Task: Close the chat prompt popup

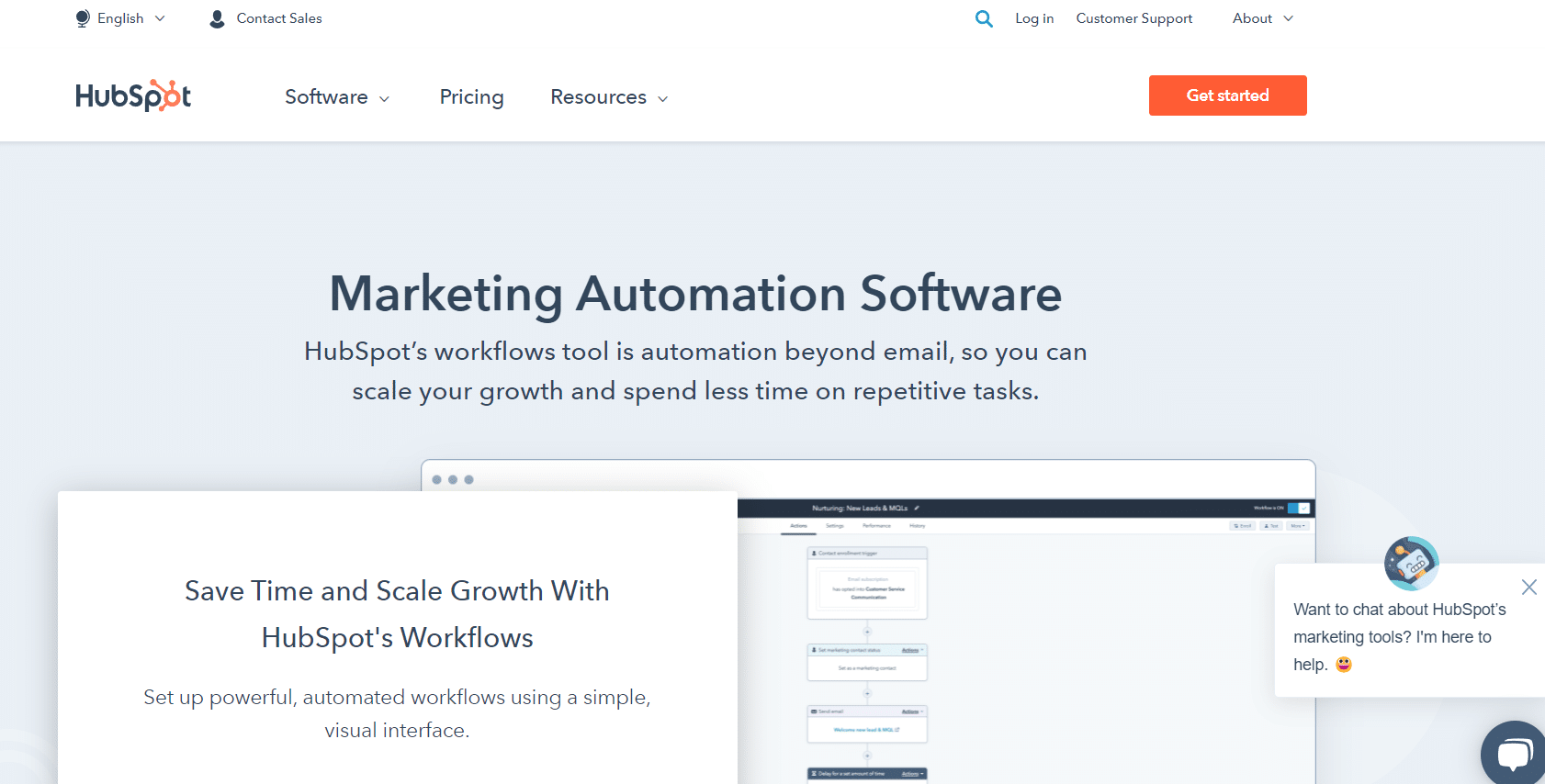Action: (x=1528, y=587)
